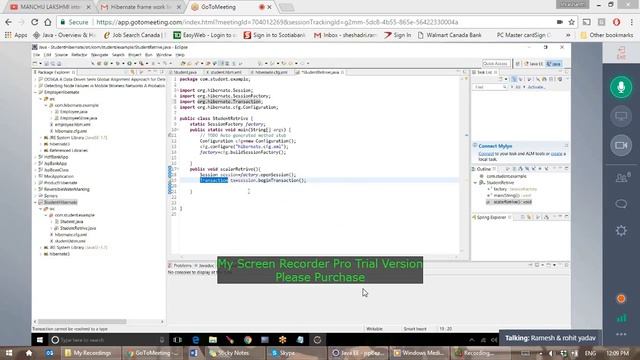Collapse StudentRetrive class in Outline

coord(476,183)
